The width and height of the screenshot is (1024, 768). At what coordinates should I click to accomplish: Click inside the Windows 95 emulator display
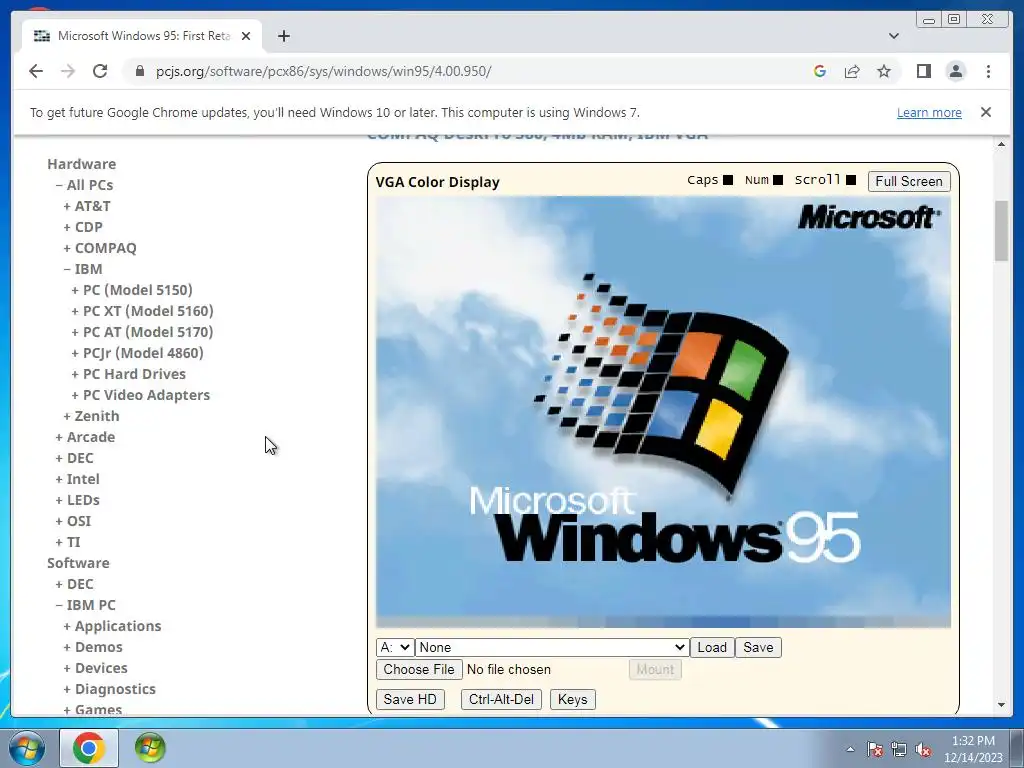click(x=663, y=411)
